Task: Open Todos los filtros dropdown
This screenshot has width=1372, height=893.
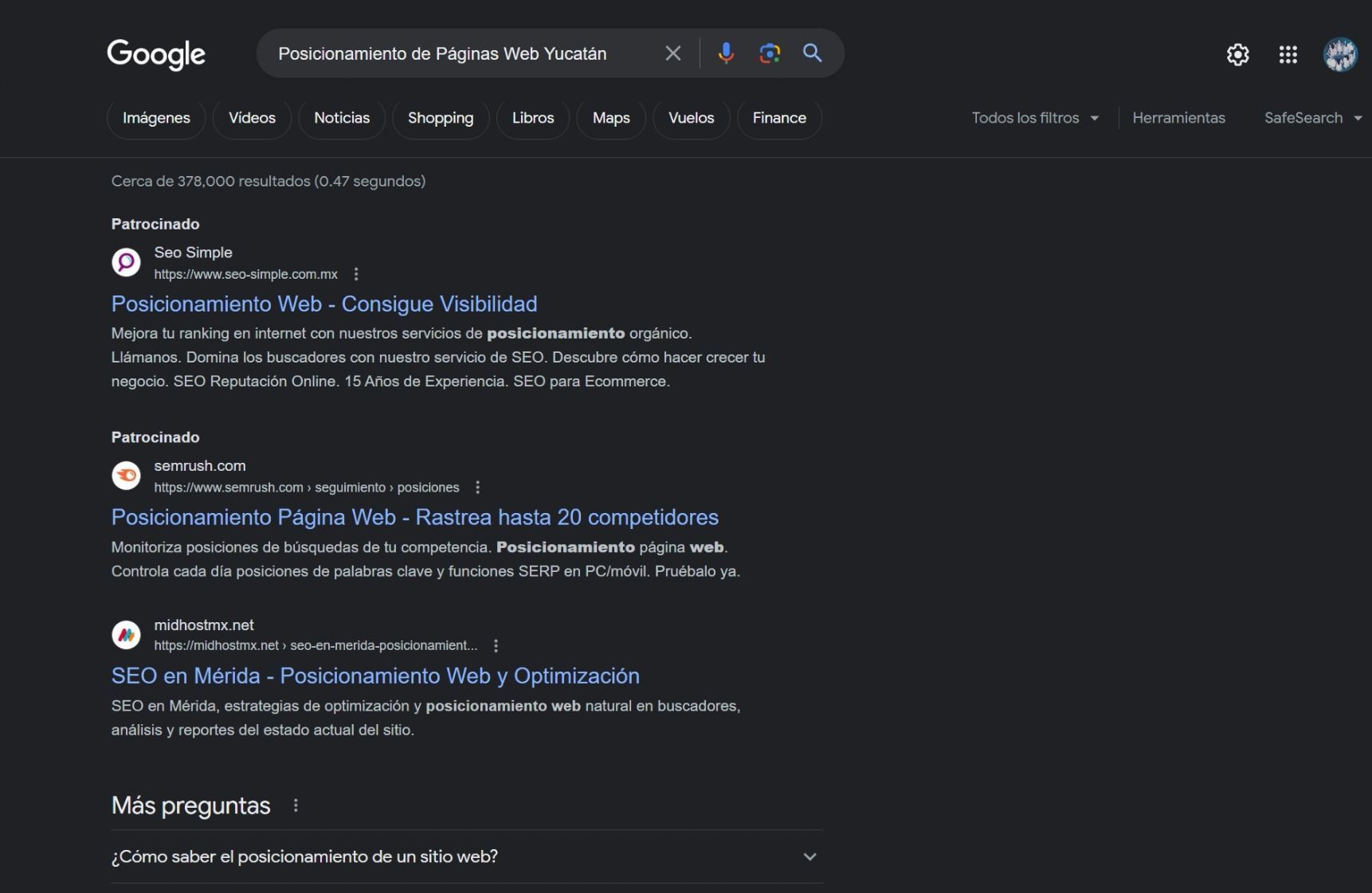Action: point(1035,118)
